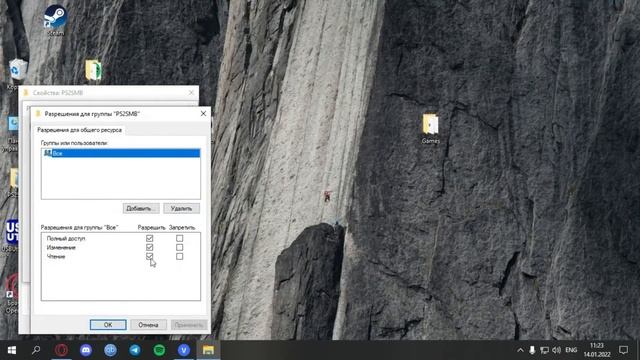Click the Удалить button
Screen dimensions: 640x360
pyautogui.click(x=182, y=208)
